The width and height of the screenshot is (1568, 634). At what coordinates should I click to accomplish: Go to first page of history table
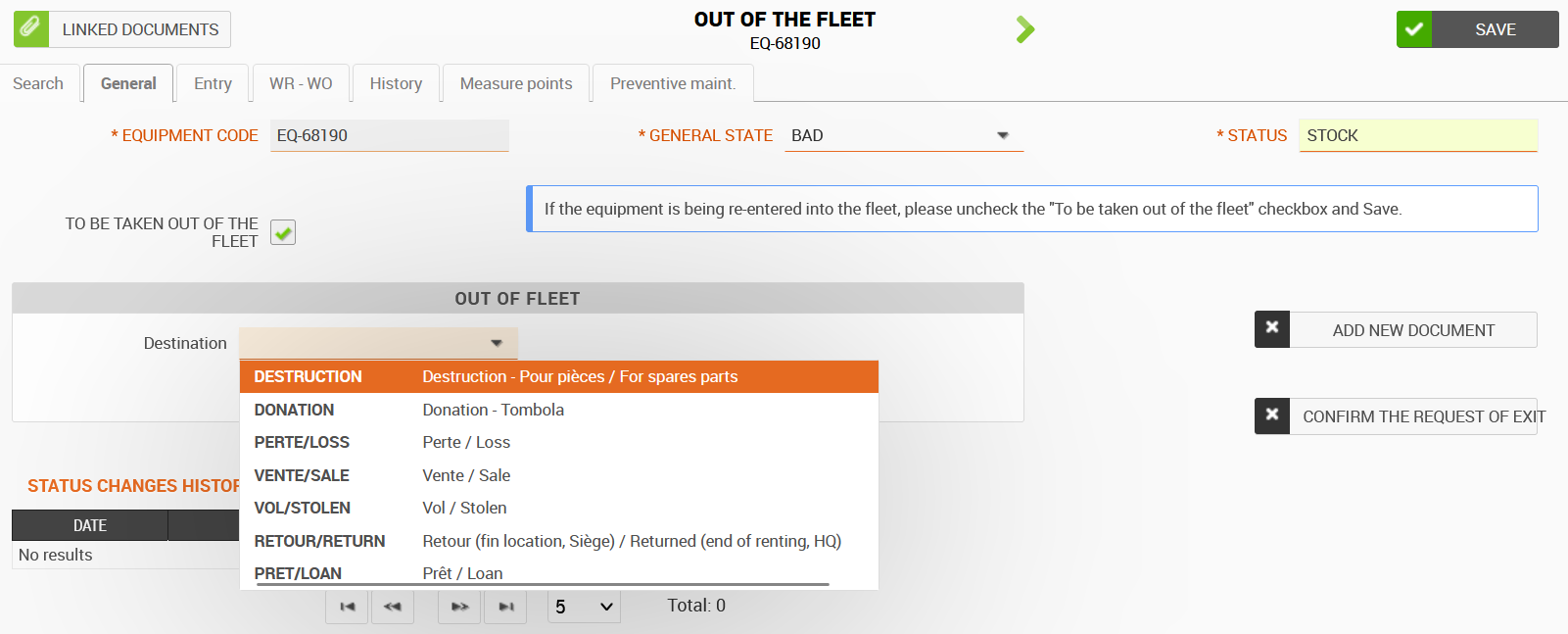pyautogui.click(x=347, y=607)
